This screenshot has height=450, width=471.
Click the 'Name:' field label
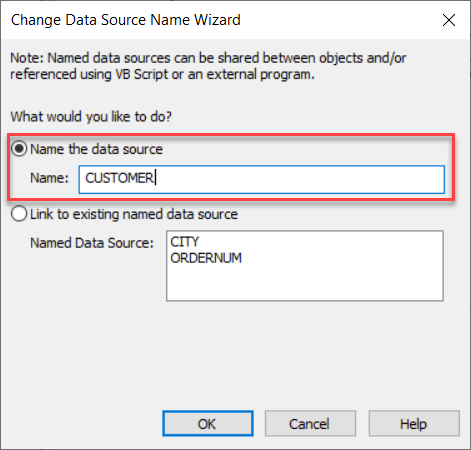point(49,178)
